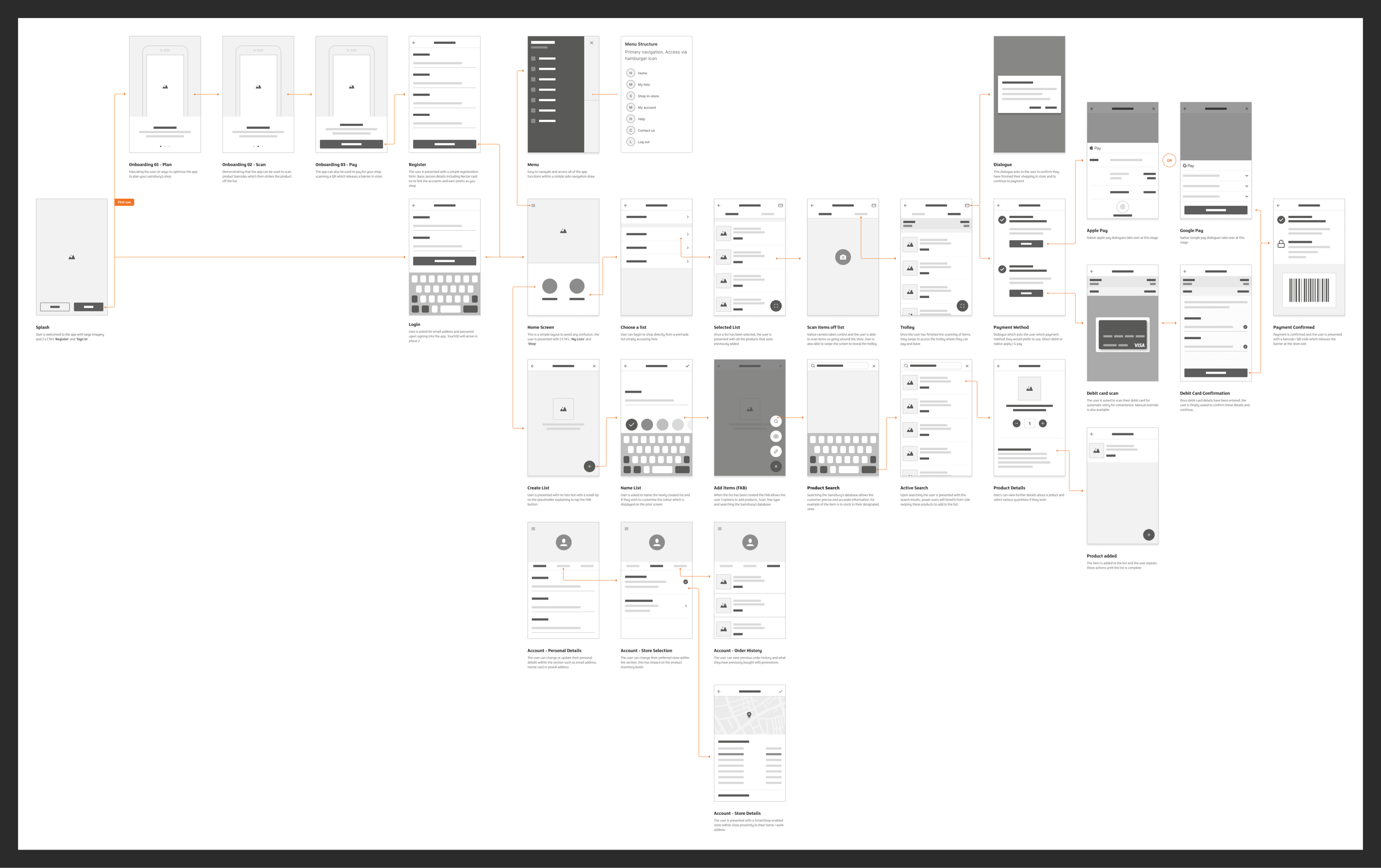1381x868 pixels.
Task: Pick a color swatch on the Name List screen
Action: [647, 425]
